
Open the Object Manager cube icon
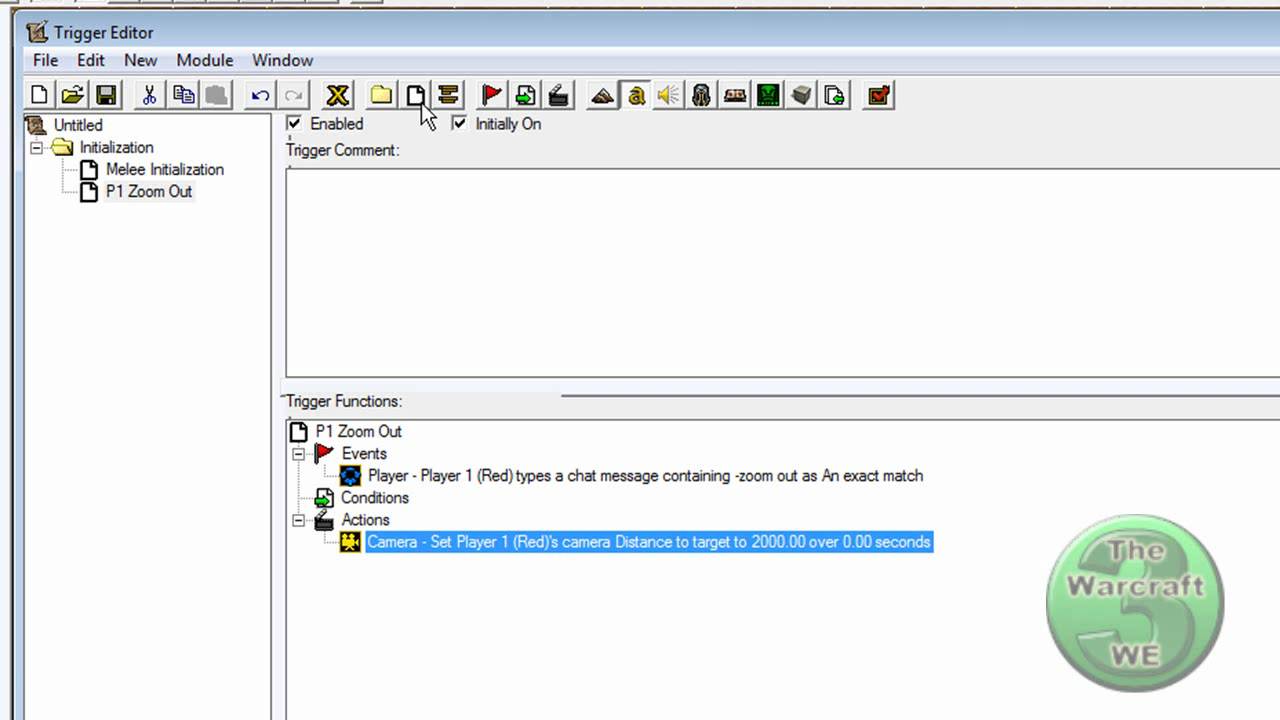(801, 95)
